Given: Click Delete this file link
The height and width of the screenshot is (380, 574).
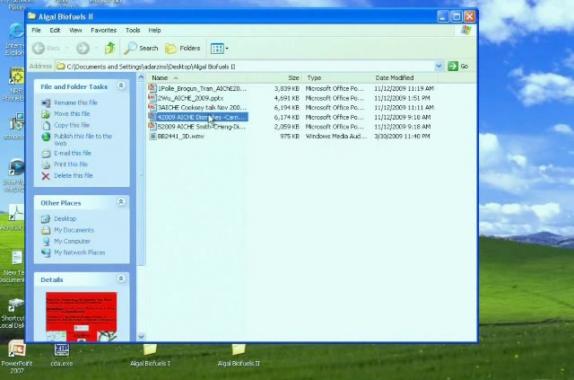Looking at the screenshot, I should [x=73, y=175].
